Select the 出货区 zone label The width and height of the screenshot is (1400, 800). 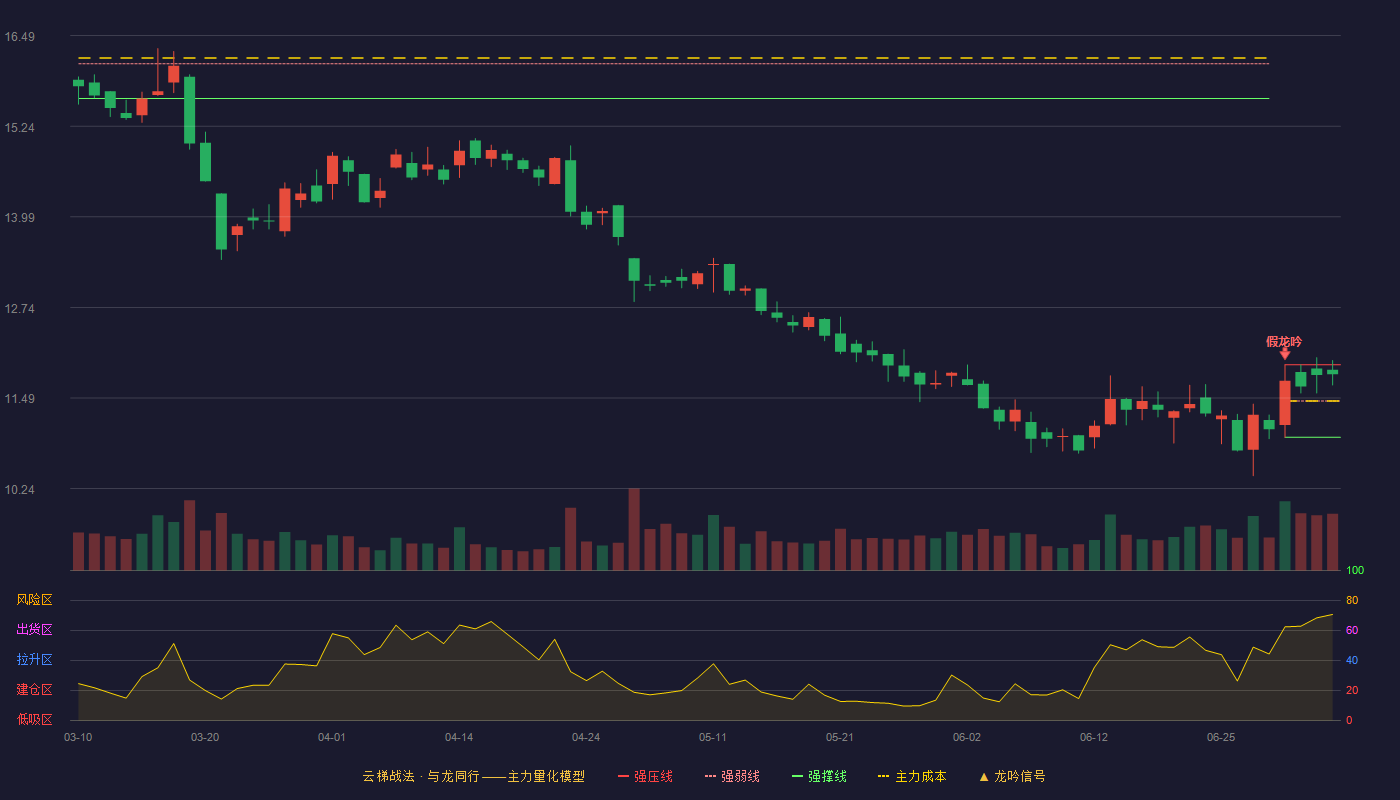[x=34, y=630]
